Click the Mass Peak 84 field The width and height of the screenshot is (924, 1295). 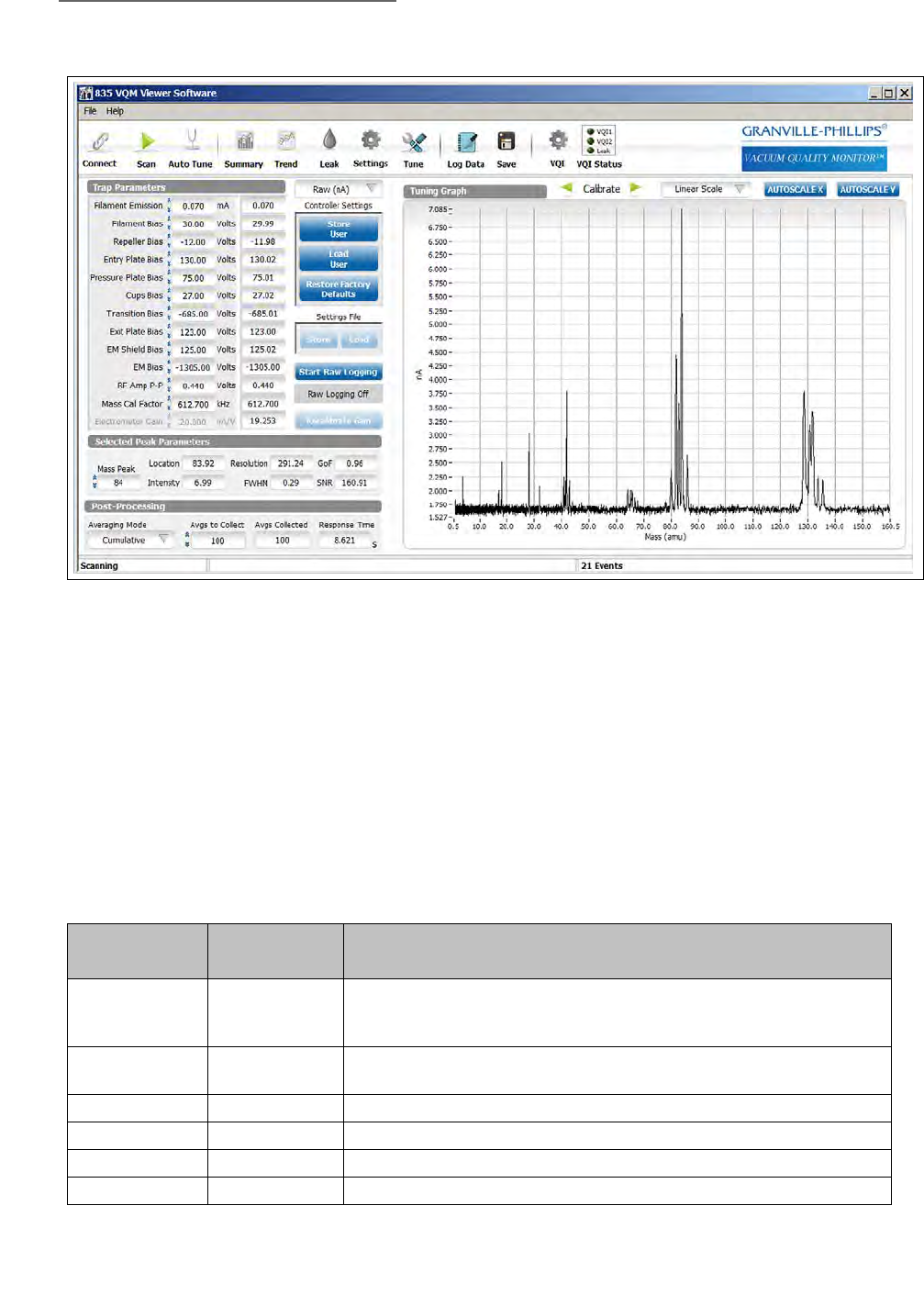pos(119,483)
